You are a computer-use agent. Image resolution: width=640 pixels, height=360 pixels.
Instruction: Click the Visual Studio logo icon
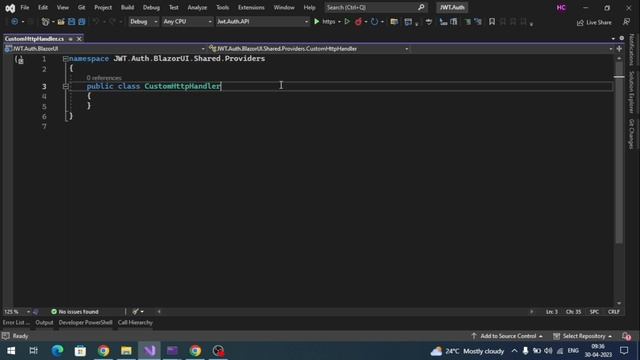[10, 8]
